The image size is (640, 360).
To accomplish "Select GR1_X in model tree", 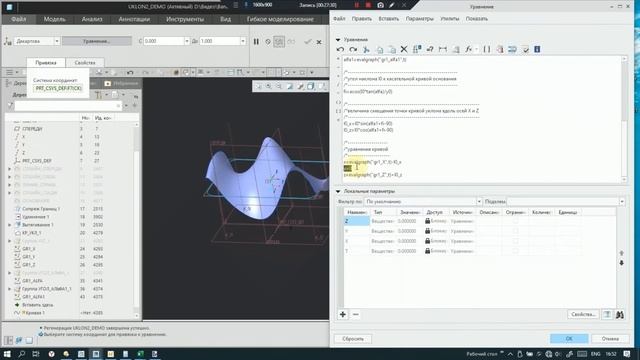I will click(x=29, y=249).
